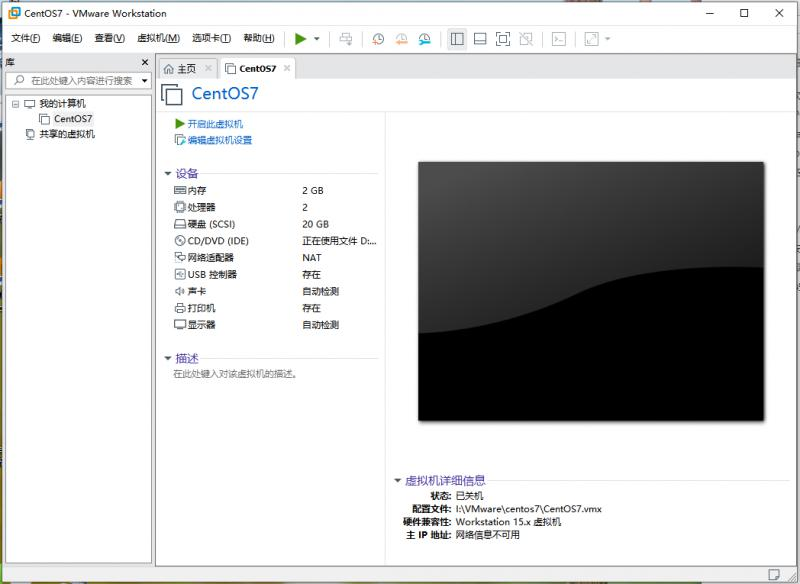This screenshot has width=800, height=584.
Task: Click the green power on button
Action: pos(298,39)
